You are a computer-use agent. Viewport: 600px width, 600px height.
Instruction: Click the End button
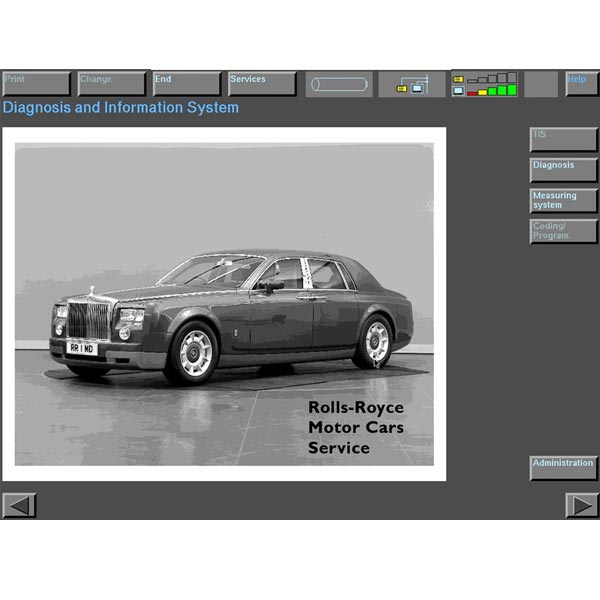(187, 83)
